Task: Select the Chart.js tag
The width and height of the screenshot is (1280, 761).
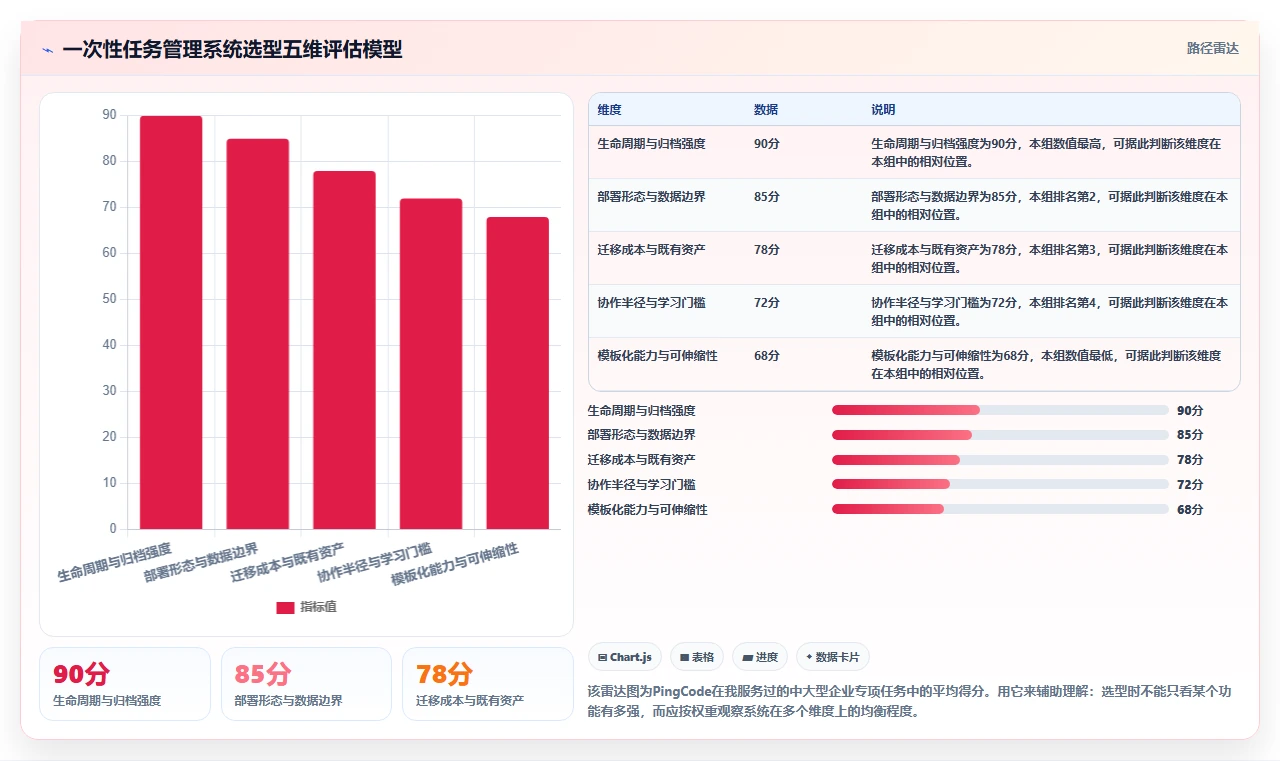Action: 625,657
